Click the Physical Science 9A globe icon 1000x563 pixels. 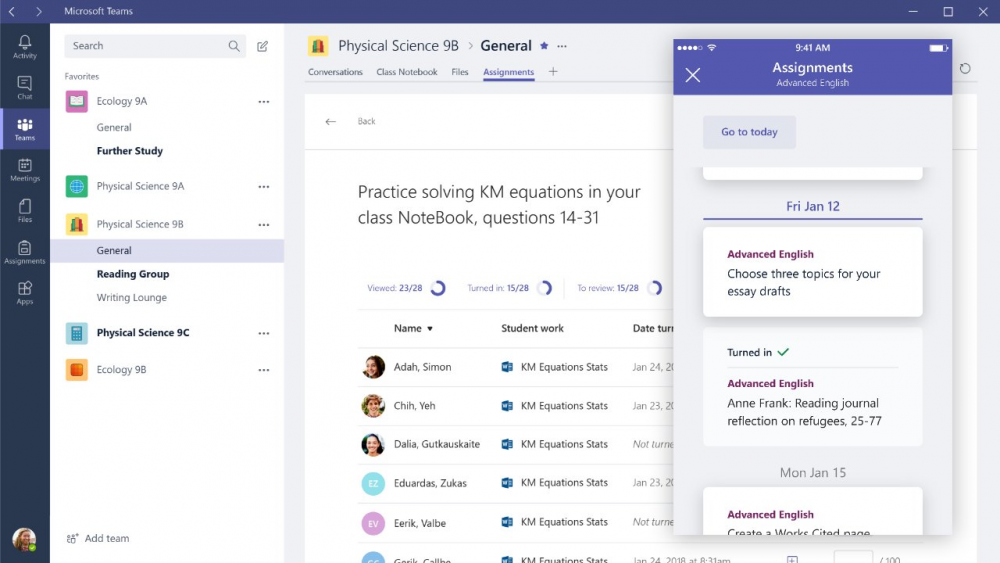(x=77, y=186)
